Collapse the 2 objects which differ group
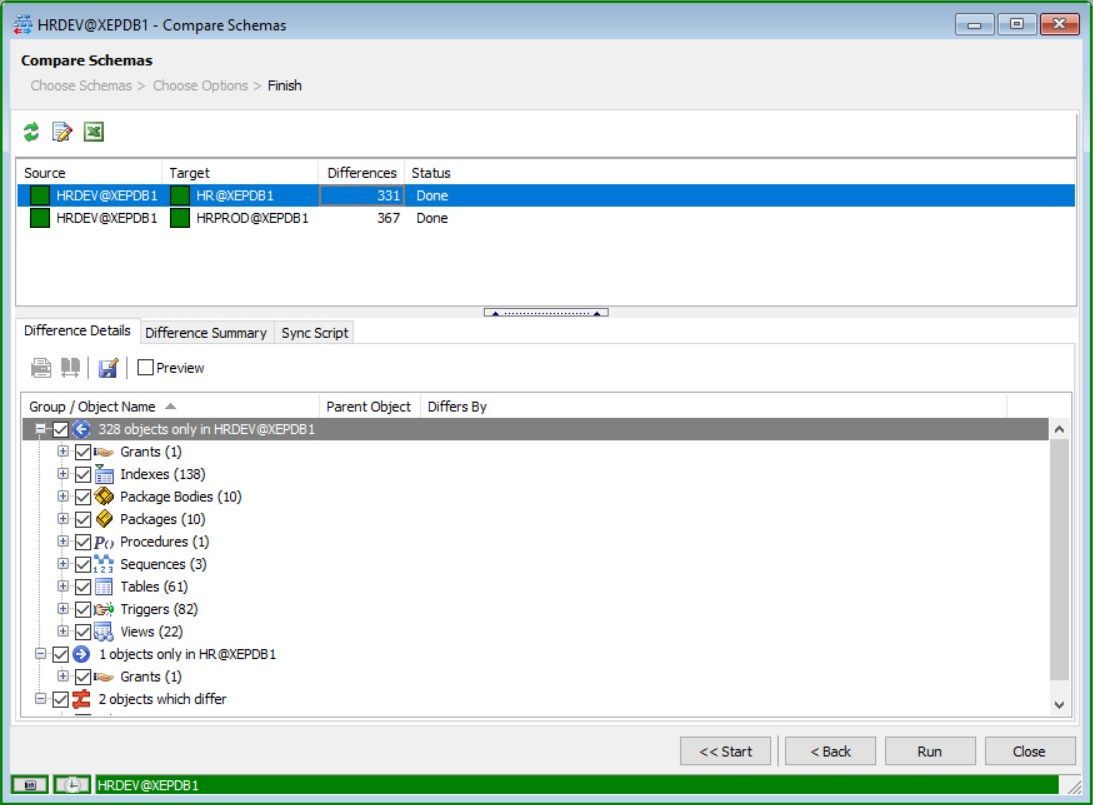1093x805 pixels. click(40, 698)
